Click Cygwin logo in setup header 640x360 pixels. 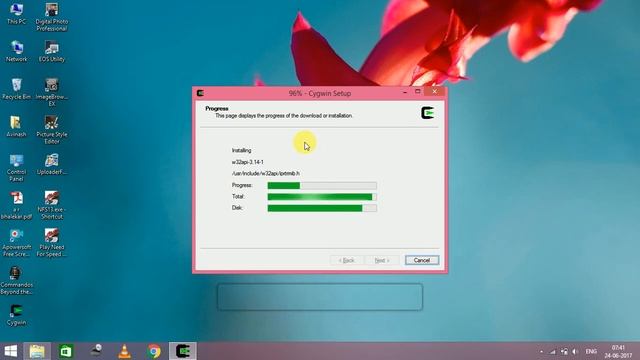pos(427,113)
